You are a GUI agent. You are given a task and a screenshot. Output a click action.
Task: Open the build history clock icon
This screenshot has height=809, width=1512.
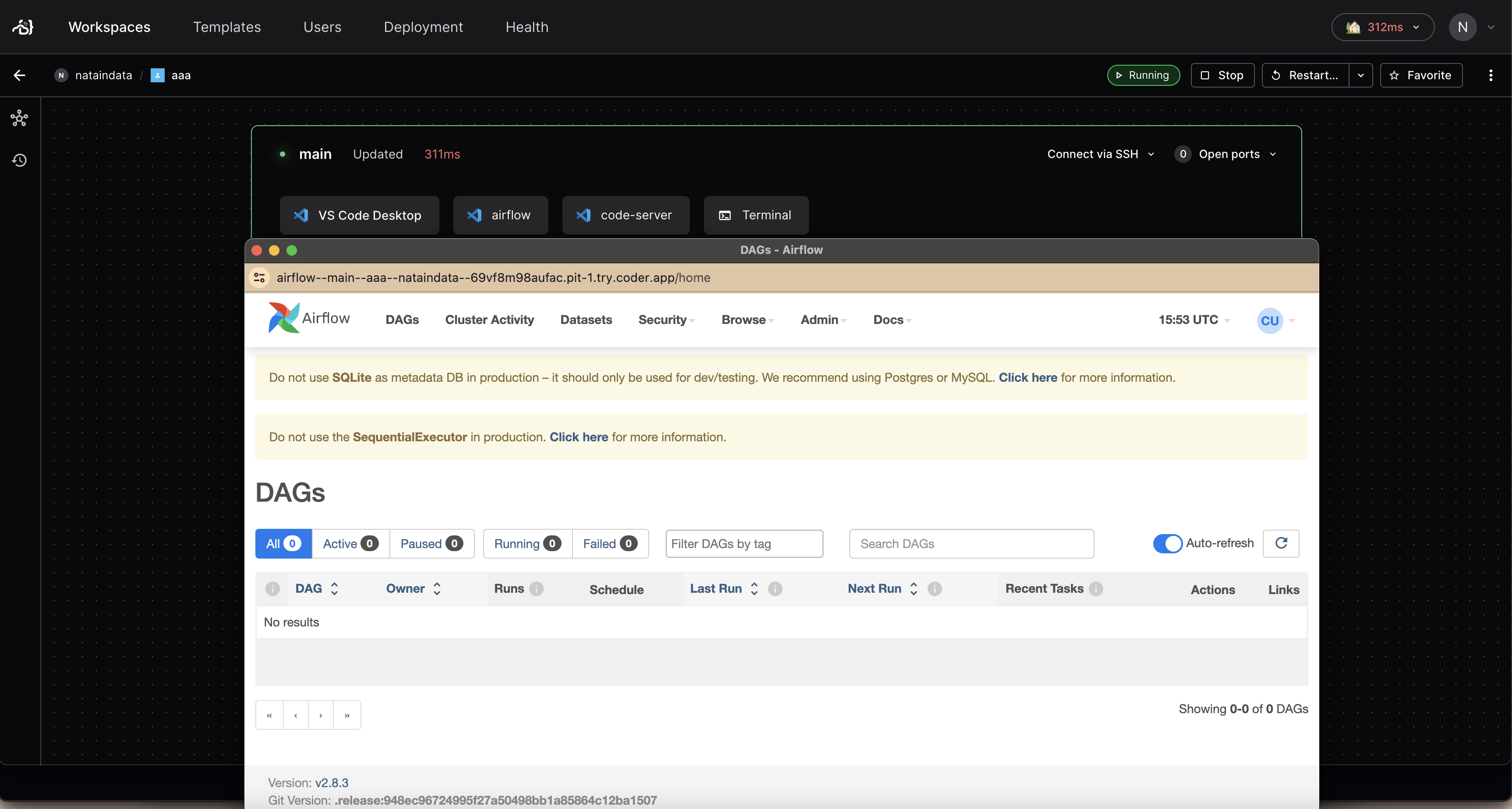coord(19,160)
